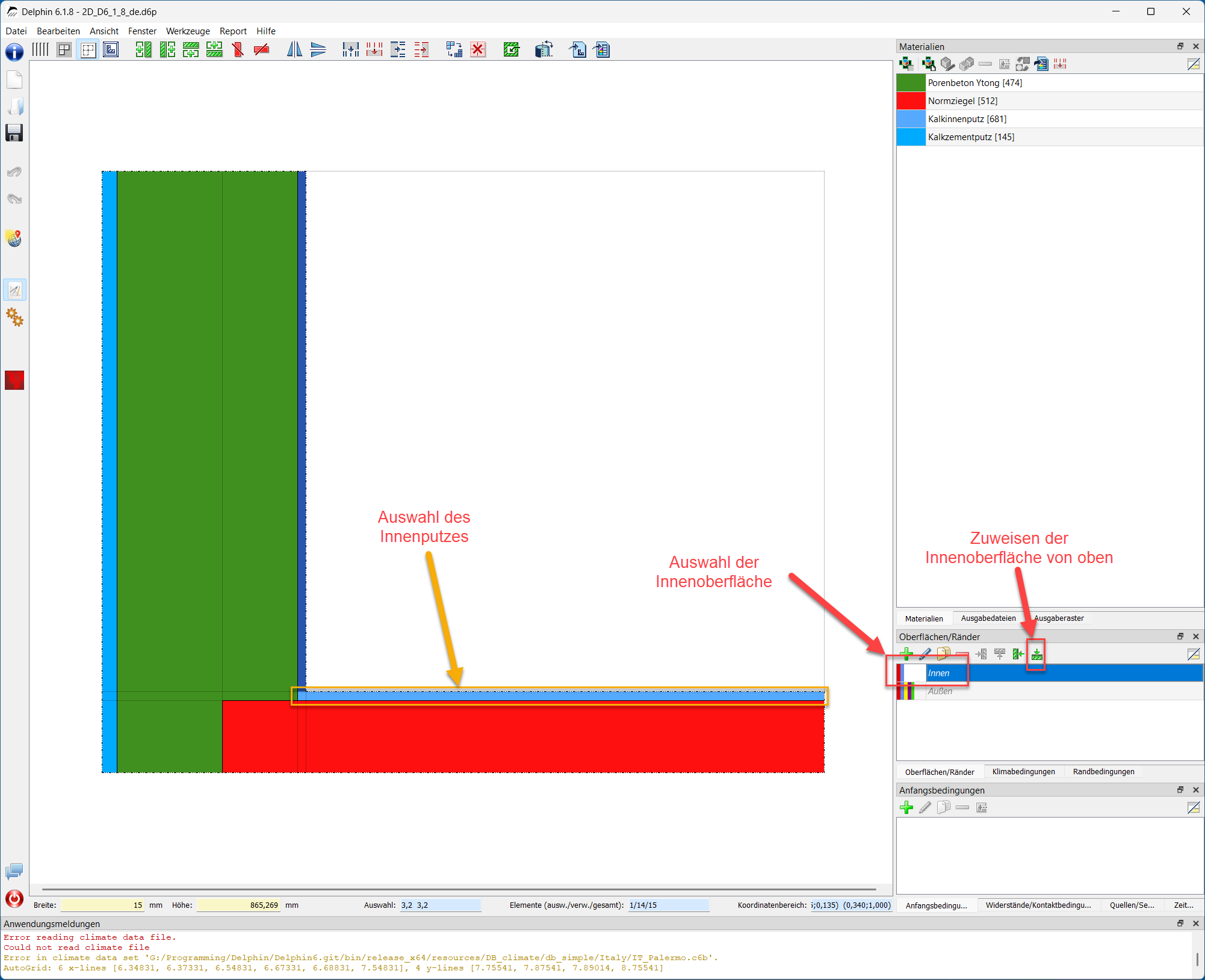Click the red power icon in the sidebar

click(x=14, y=899)
